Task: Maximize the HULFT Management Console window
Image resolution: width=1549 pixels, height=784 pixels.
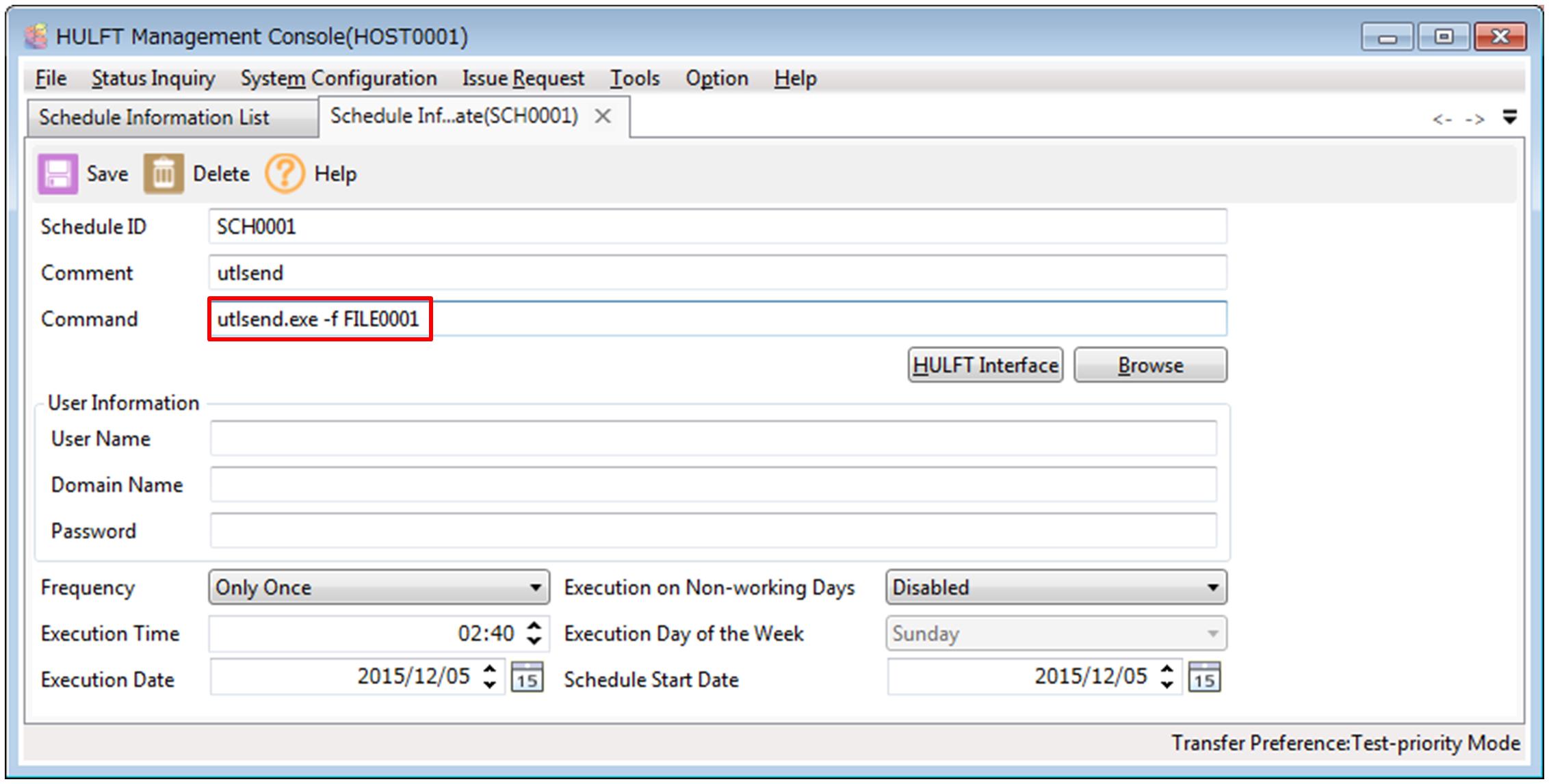Action: [1444, 38]
